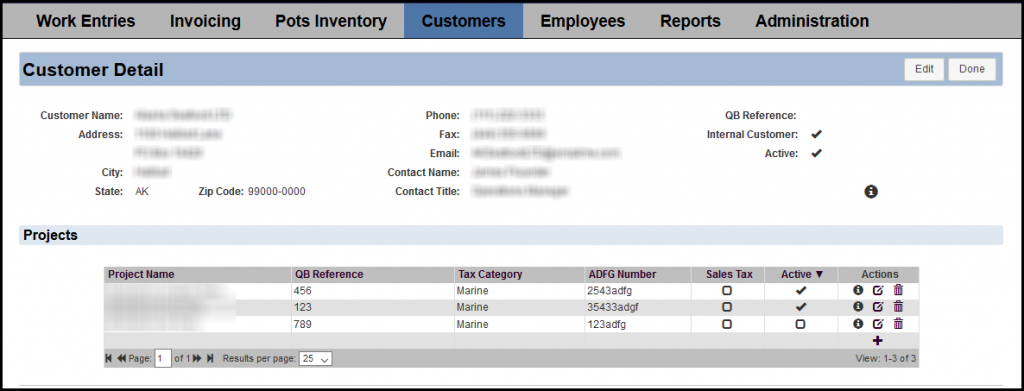Click the View: 1-3 of 3 status text
Image resolution: width=1024 pixels, height=391 pixels.
pyautogui.click(x=885, y=358)
